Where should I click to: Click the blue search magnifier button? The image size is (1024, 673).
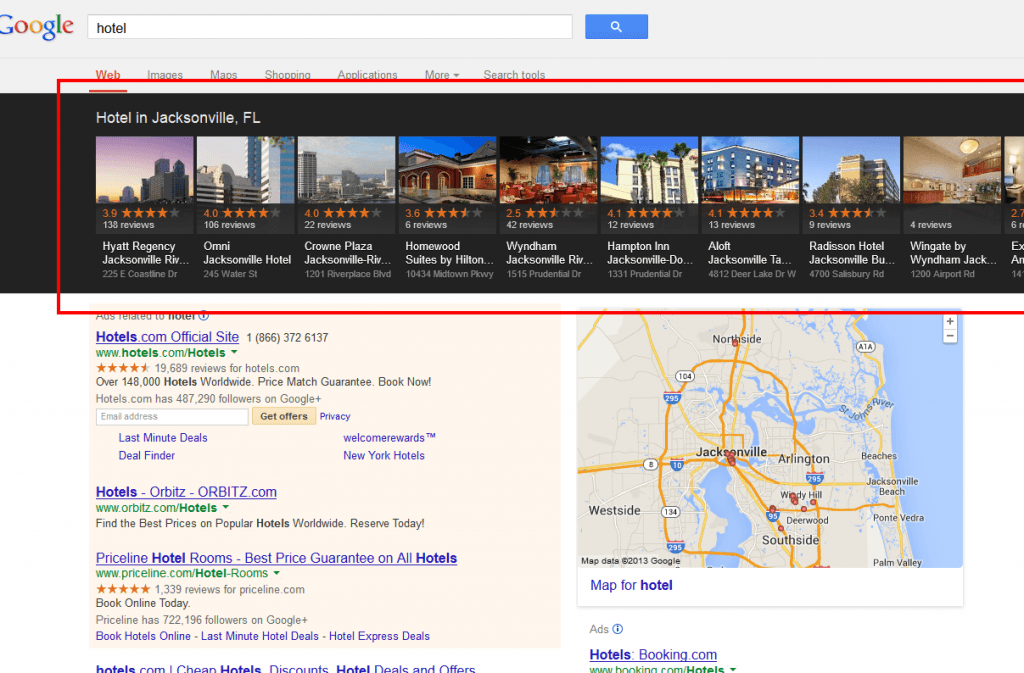coord(616,27)
